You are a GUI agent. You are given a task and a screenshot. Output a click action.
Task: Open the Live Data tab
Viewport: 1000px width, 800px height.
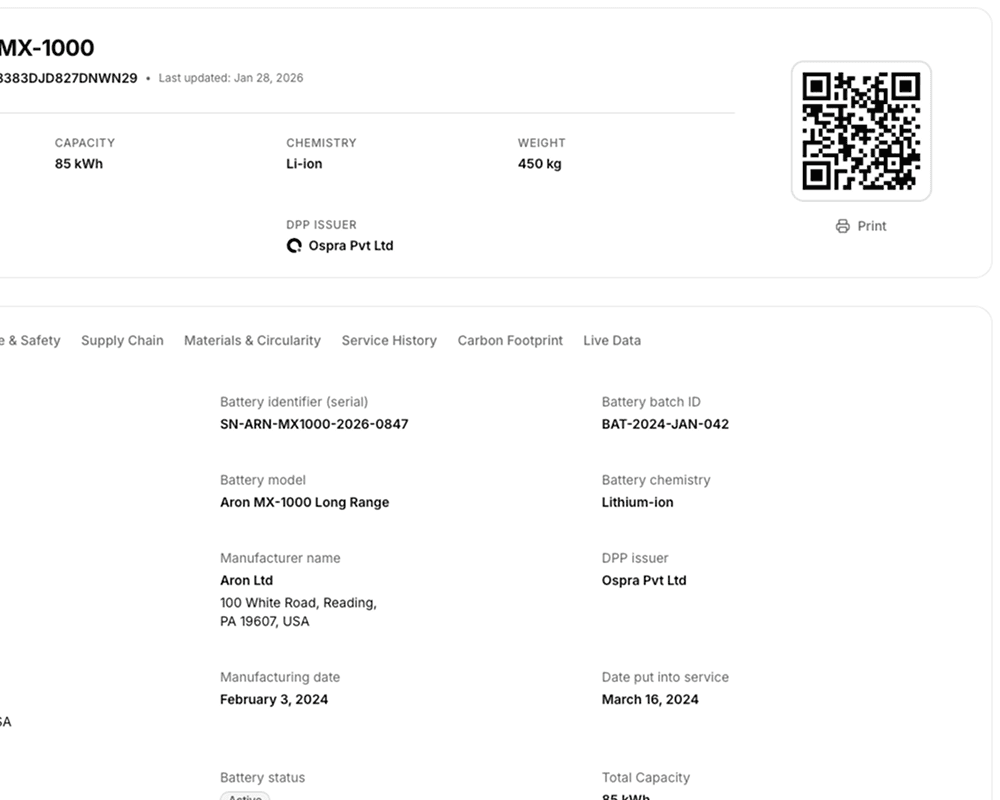(x=612, y=340)
